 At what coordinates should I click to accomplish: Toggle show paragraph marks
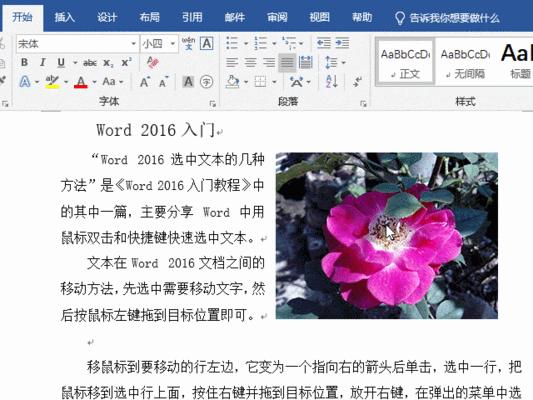point(357,82)
